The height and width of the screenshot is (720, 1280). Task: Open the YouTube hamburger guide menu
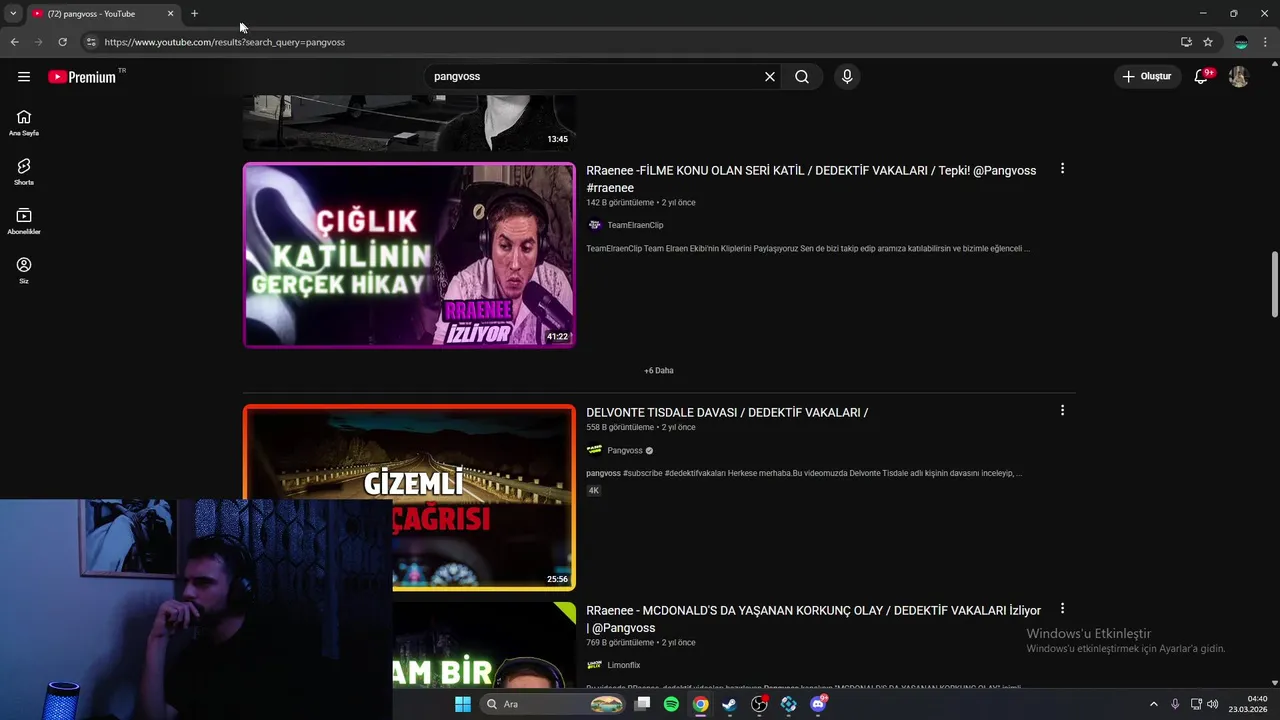click(x=24, y=77)
